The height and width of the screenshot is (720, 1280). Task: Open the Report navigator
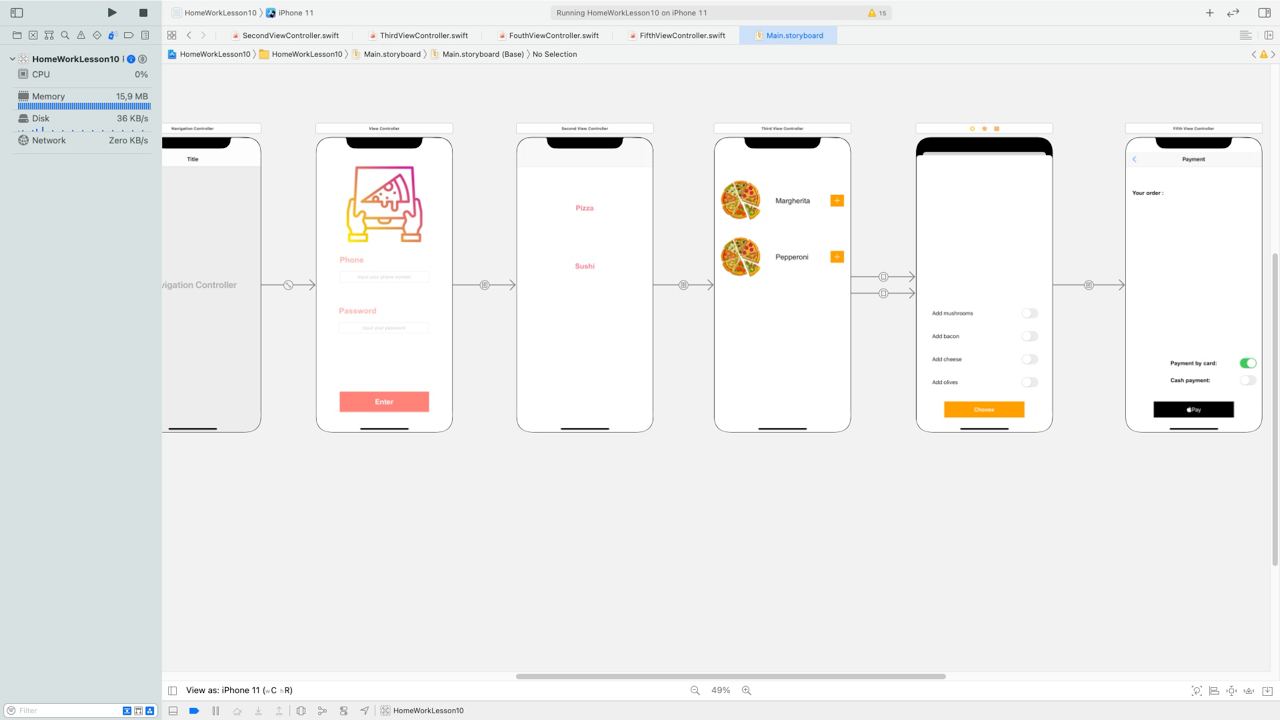coord(145,35)
